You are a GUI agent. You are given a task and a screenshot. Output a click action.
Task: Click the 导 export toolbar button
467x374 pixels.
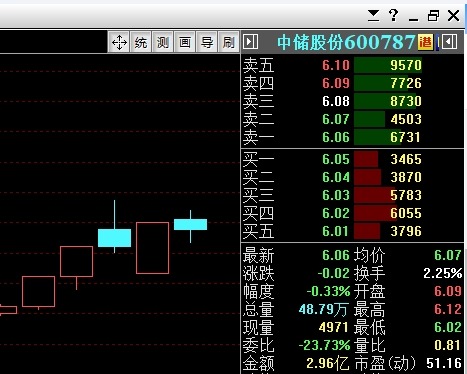pyautogui.click(x=207, y=42)
